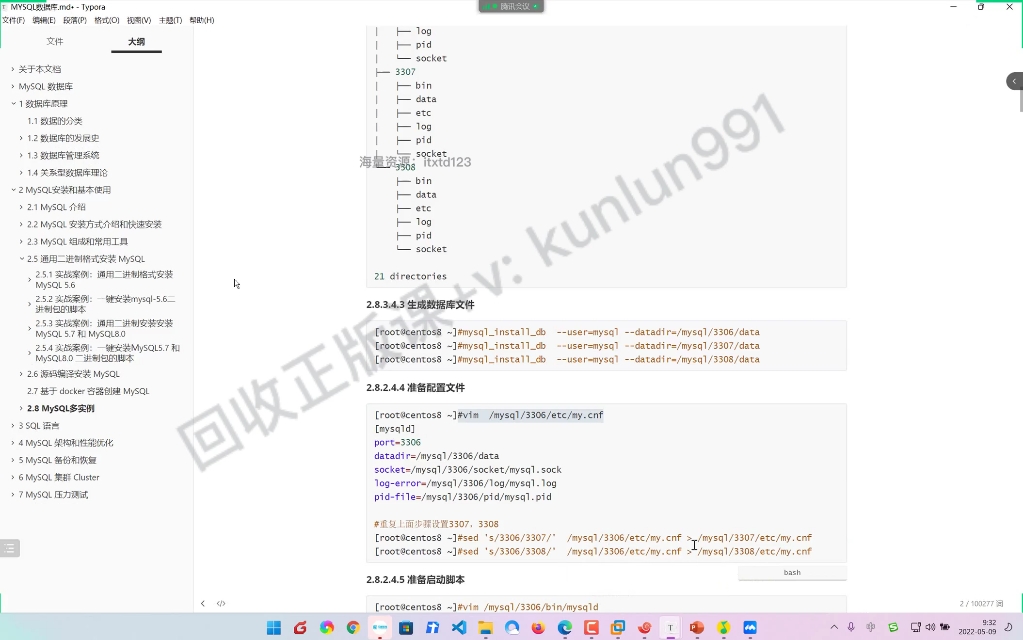Click the Typora taskbar icon
Viewport: 1023px width, 640px height.
pos(670,628)
